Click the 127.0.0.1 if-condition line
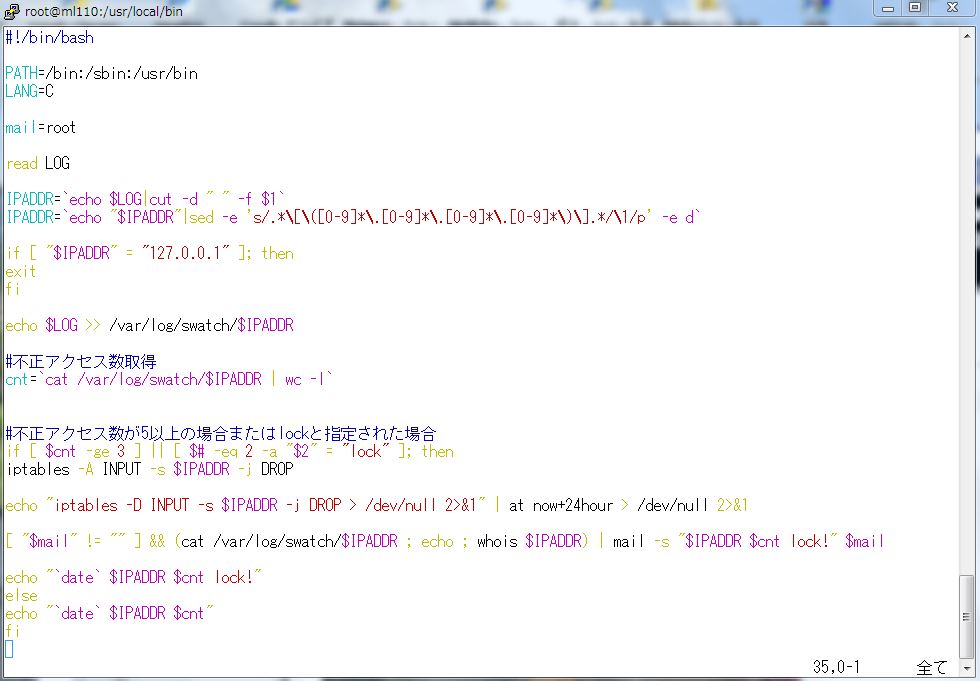The image size is (980, 681). [x=150, y=254]
